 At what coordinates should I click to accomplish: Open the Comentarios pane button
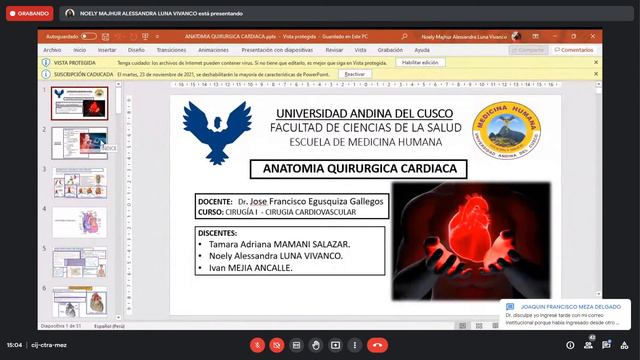(x=574, y=50)
